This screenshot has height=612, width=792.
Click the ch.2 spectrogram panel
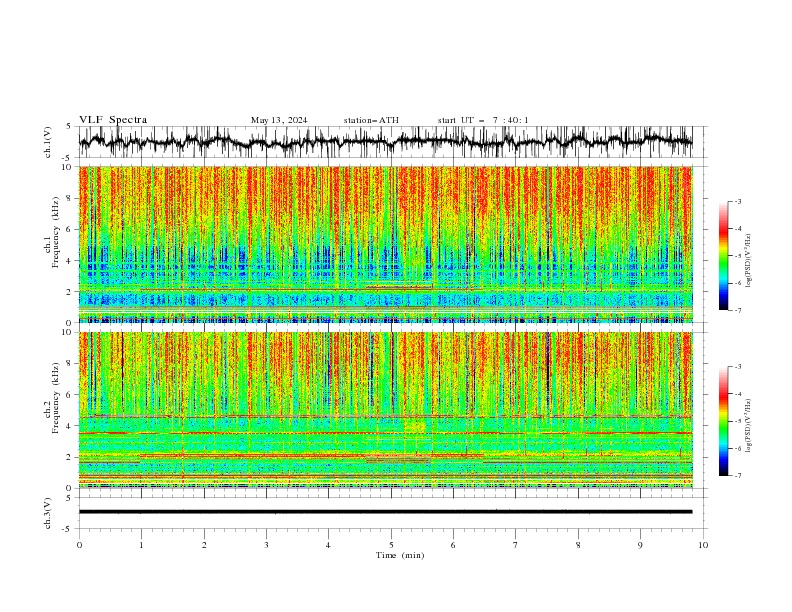pos(386,410)
